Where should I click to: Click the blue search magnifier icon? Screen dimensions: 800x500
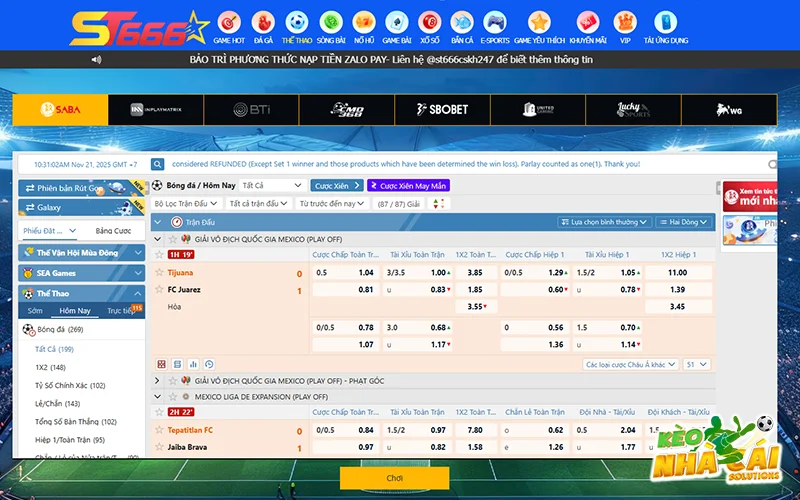coord(157,164)
